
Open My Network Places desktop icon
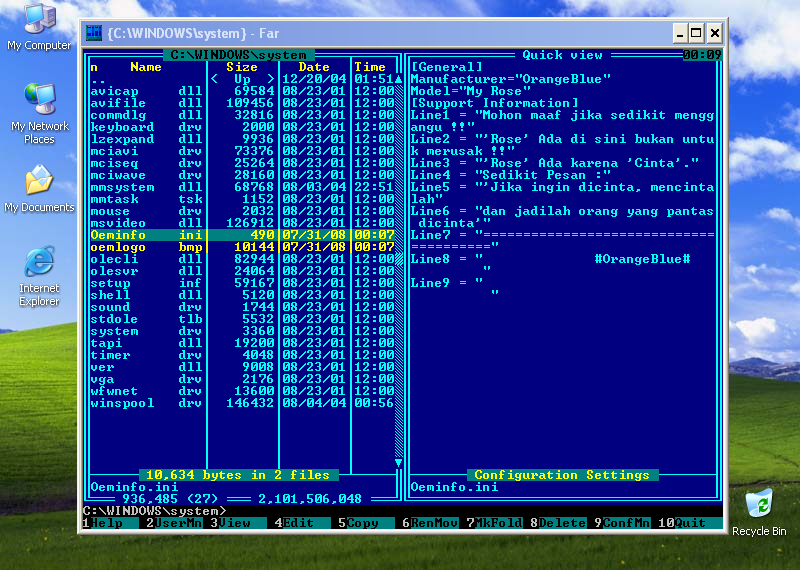tap(39, 113)
